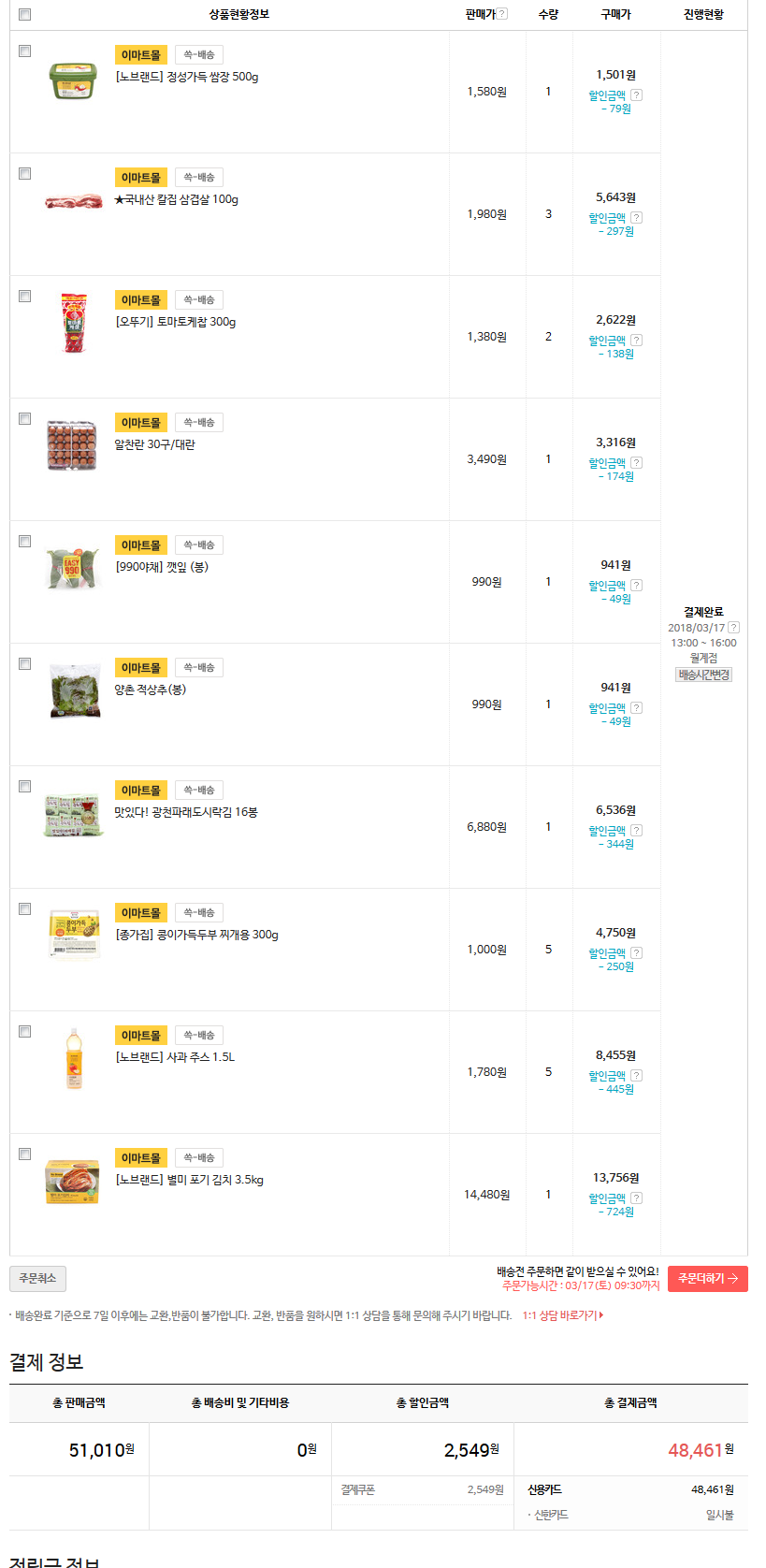The width and height of the screenshot is (766, 1568).
Task: Click the red 주문더하기 button
Action: click(707, 1279)
